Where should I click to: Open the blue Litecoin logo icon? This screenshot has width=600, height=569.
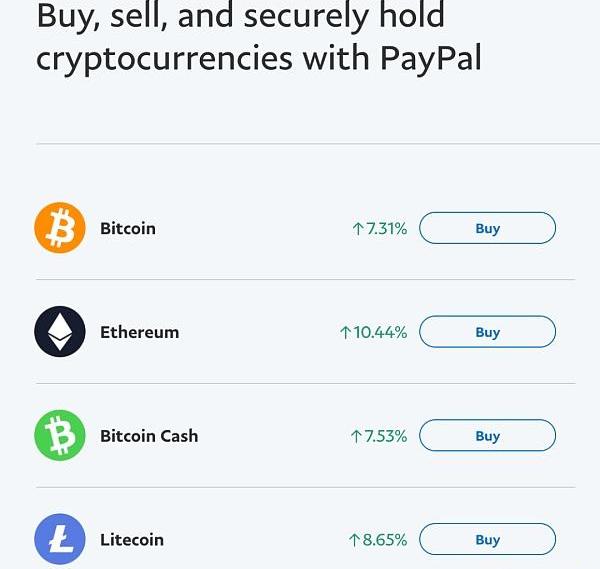(x=60, y=539)
